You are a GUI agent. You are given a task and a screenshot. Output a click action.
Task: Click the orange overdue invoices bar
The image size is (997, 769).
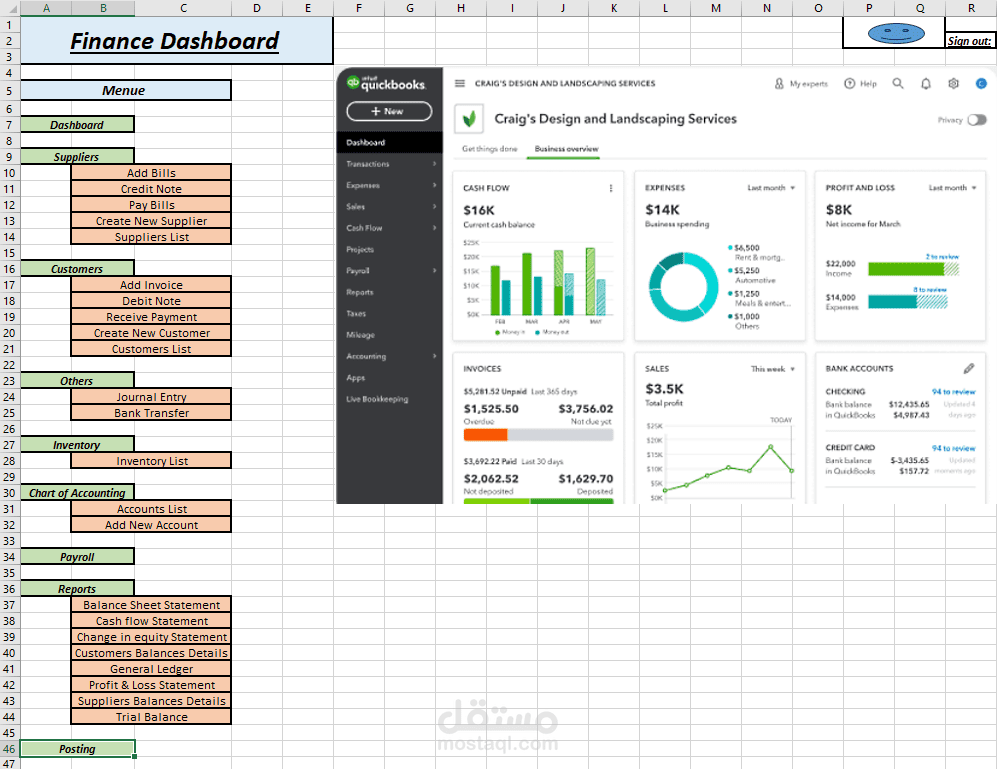485,435
